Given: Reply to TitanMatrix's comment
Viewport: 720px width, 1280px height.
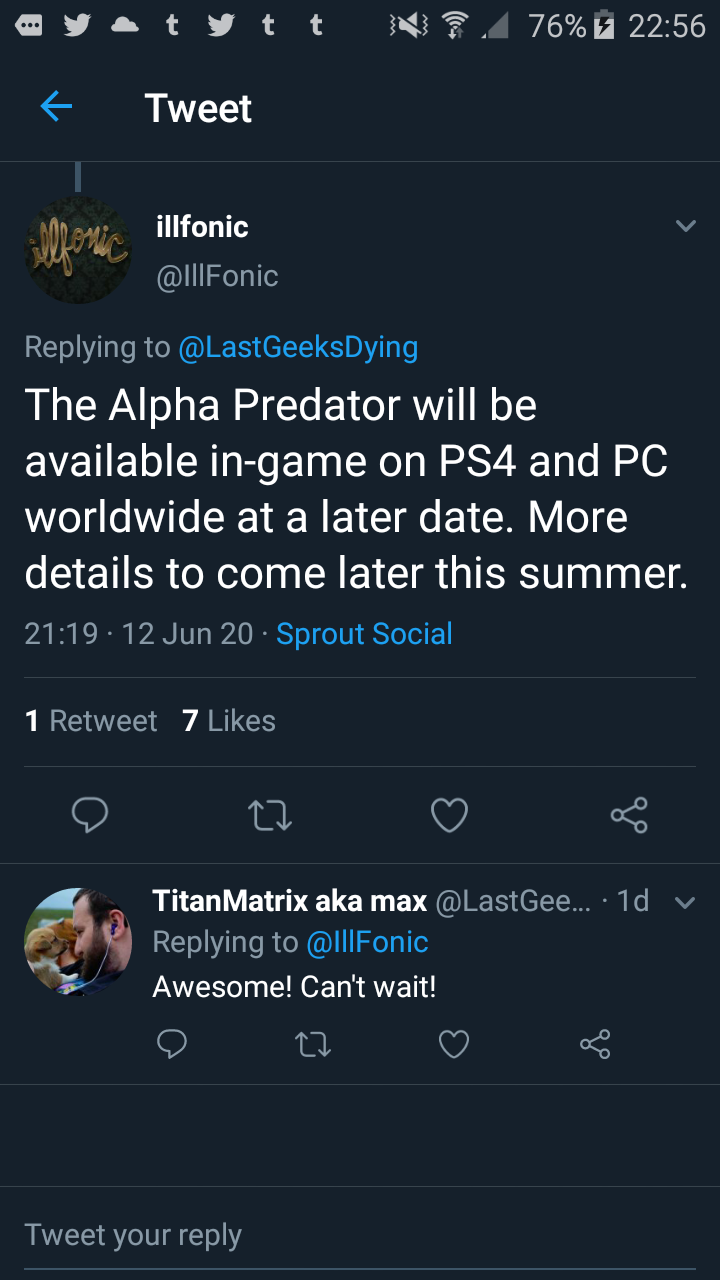Looking at the screenshot, I should click(172, 1044).
